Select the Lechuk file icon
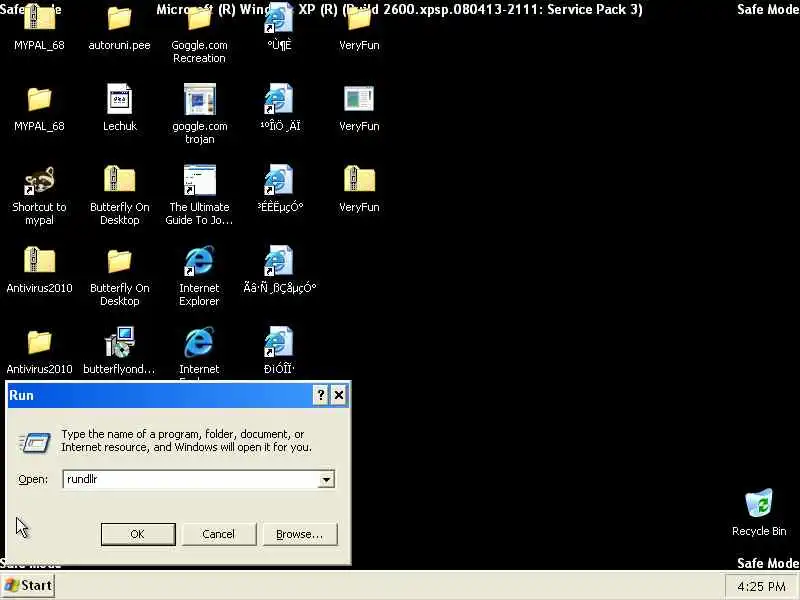Image resolution: width=800 pixels, height=600 pixels. click(119, 99)
